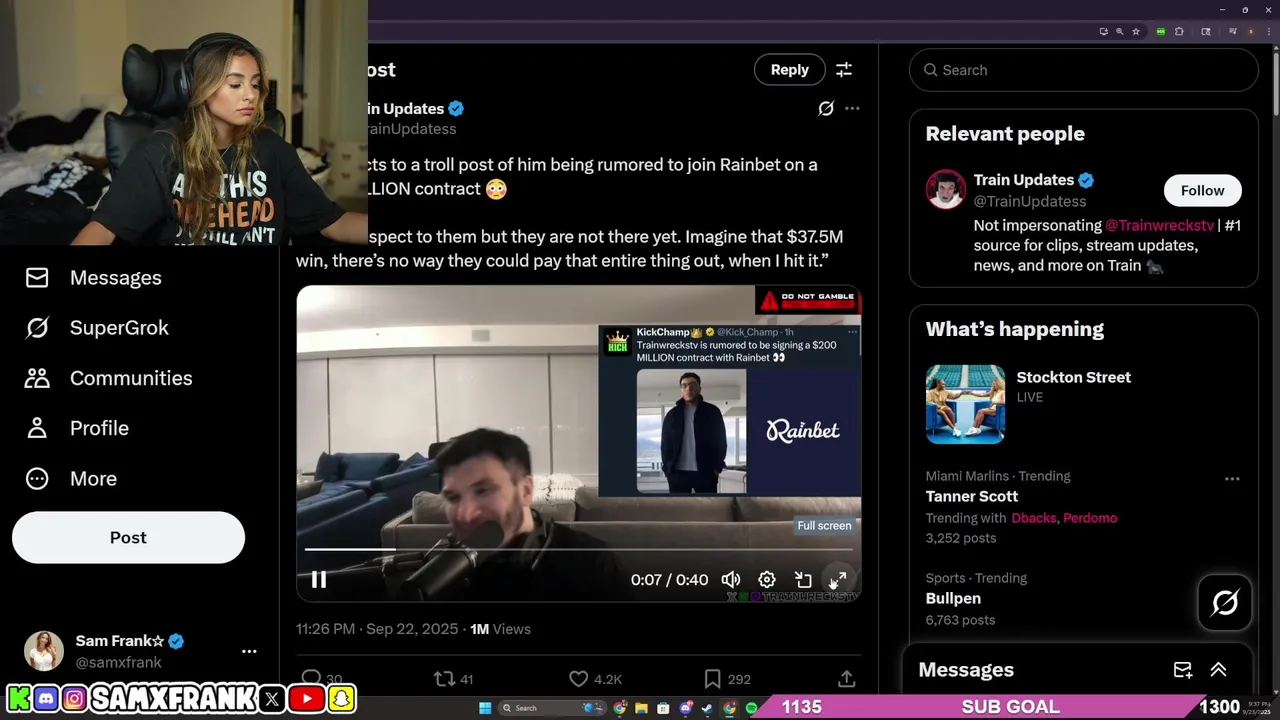Click browser install app icon
The width and height of the screenshot is (1280, 720).
1104,31
